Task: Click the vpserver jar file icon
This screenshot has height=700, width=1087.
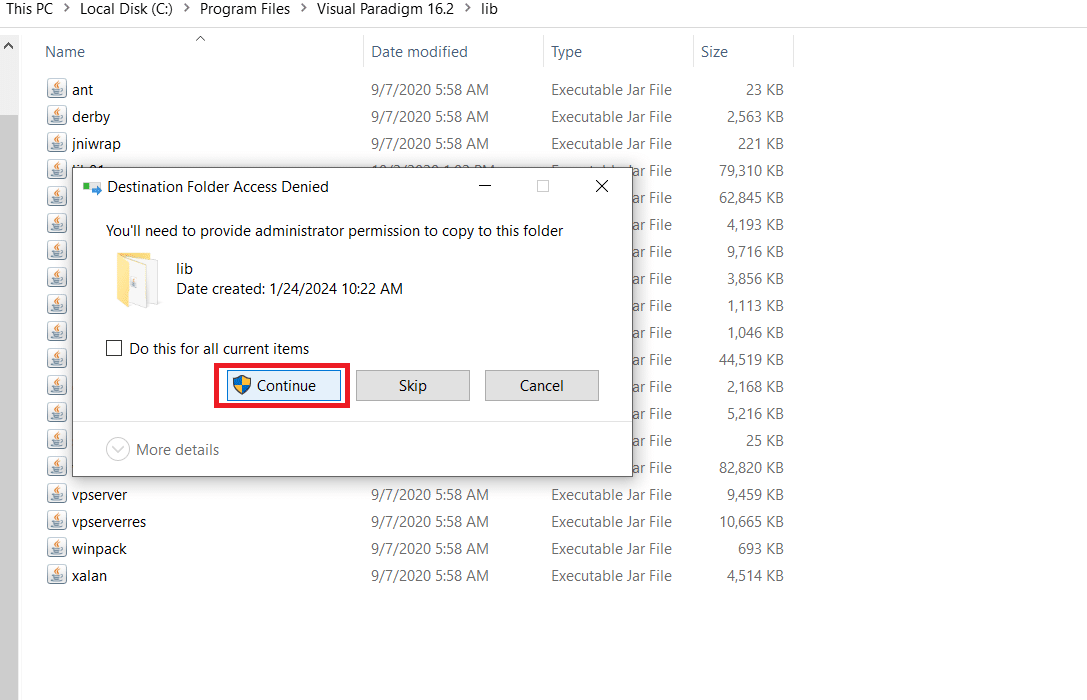Action: 57,494
